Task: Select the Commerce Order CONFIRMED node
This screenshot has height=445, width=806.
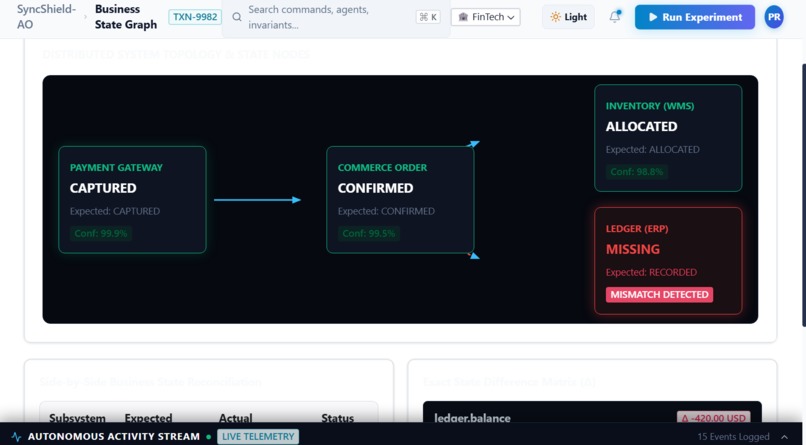Action: click(400, 200)
